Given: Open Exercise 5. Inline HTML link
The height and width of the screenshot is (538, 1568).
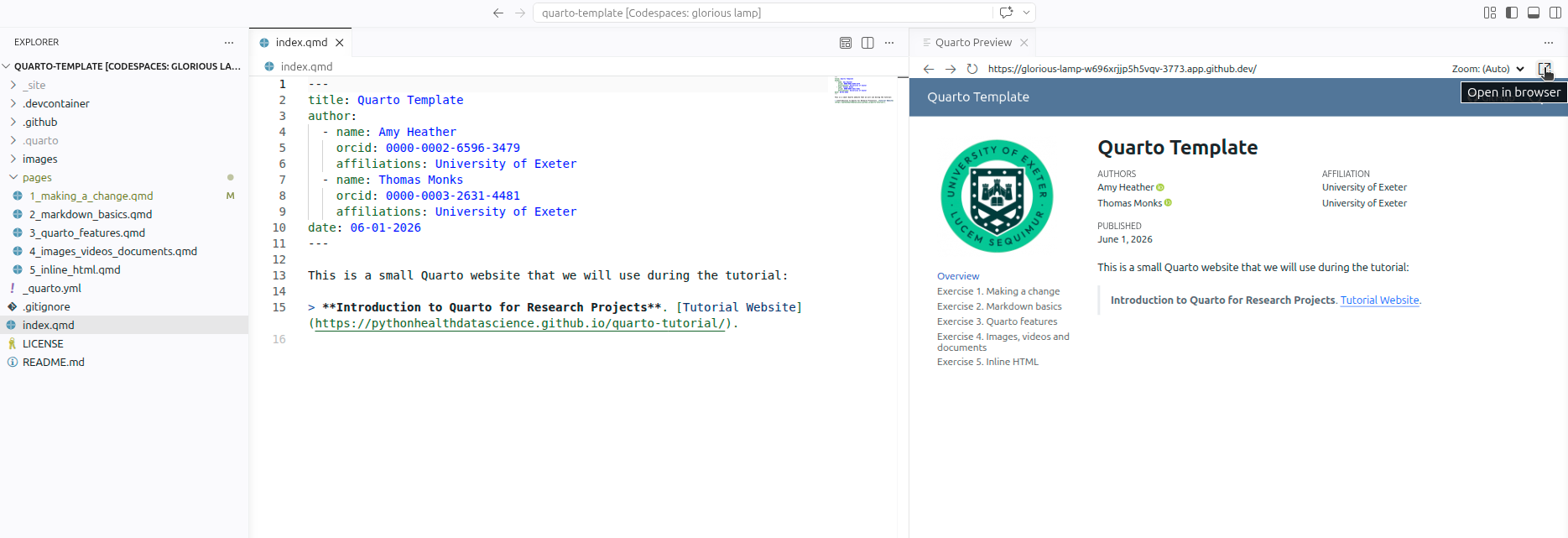Looking at the screenshot, I should (x=987, y=362).
